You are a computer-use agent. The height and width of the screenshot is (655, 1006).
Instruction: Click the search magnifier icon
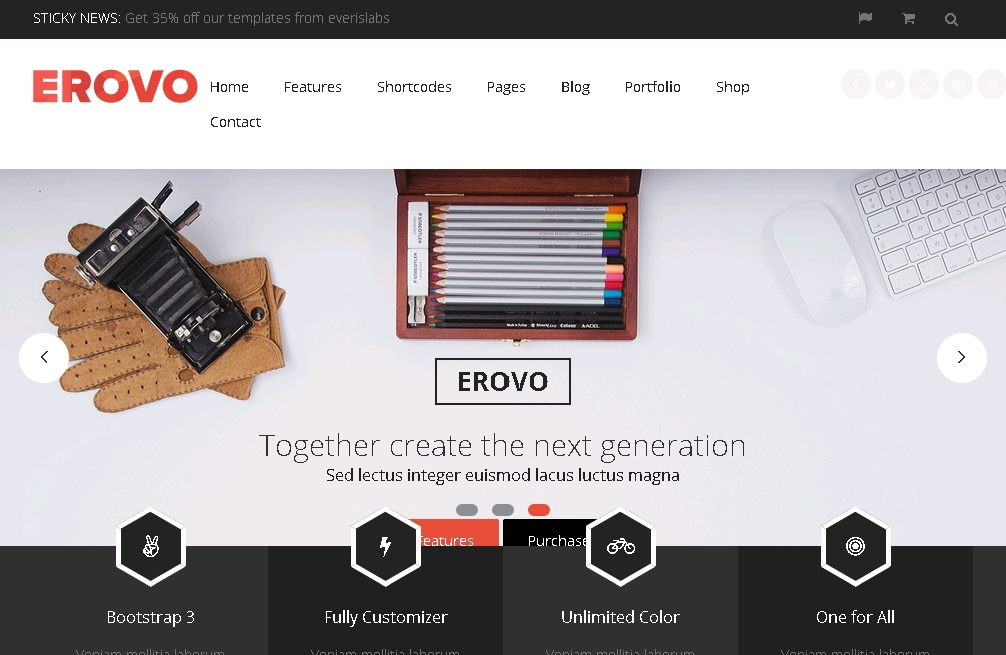coord(951,19)
